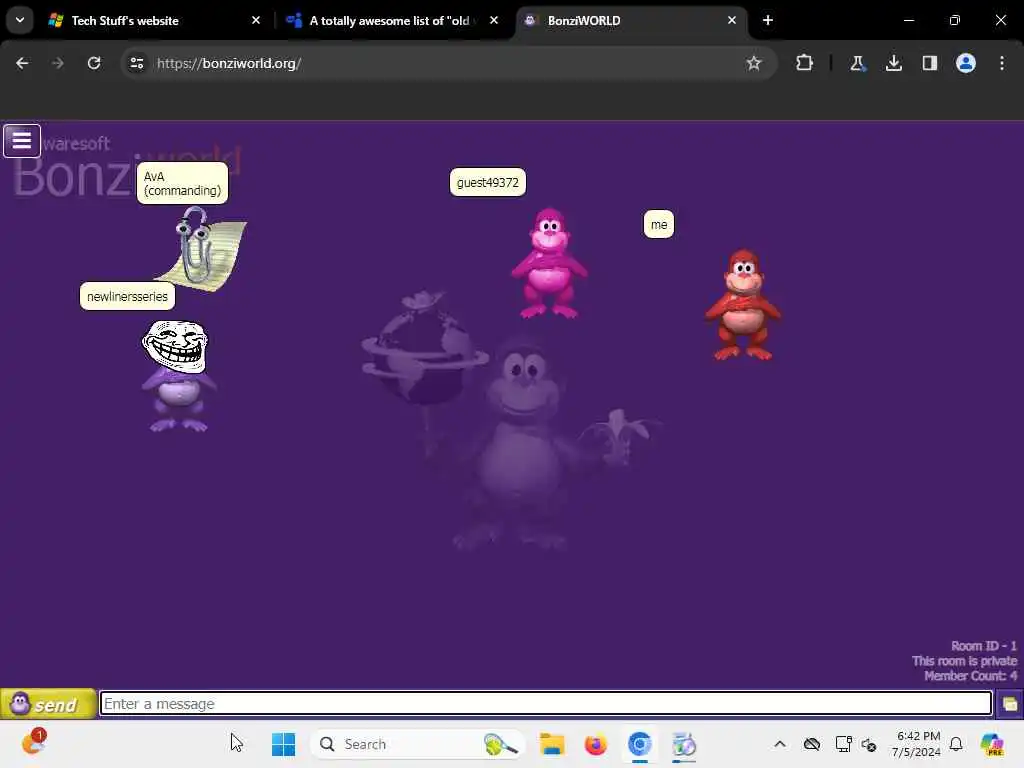The image size is (1024, 768).
Task: Click the muted volume tray icon
Action: pyautogui.click(x=869, y=744)
